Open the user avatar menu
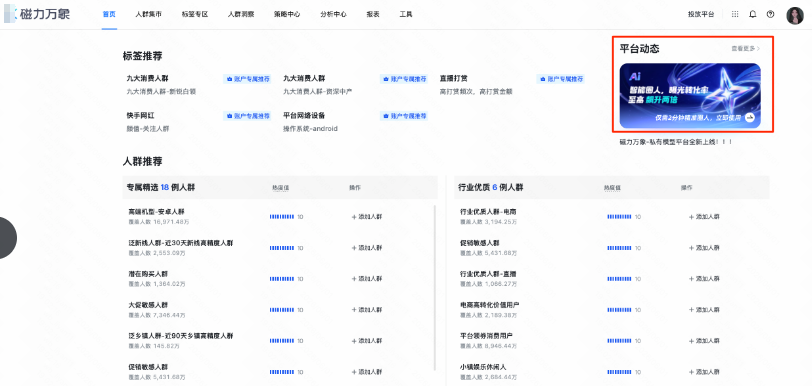Viewport: 812px width, 386px height. [x=795, y=15]
